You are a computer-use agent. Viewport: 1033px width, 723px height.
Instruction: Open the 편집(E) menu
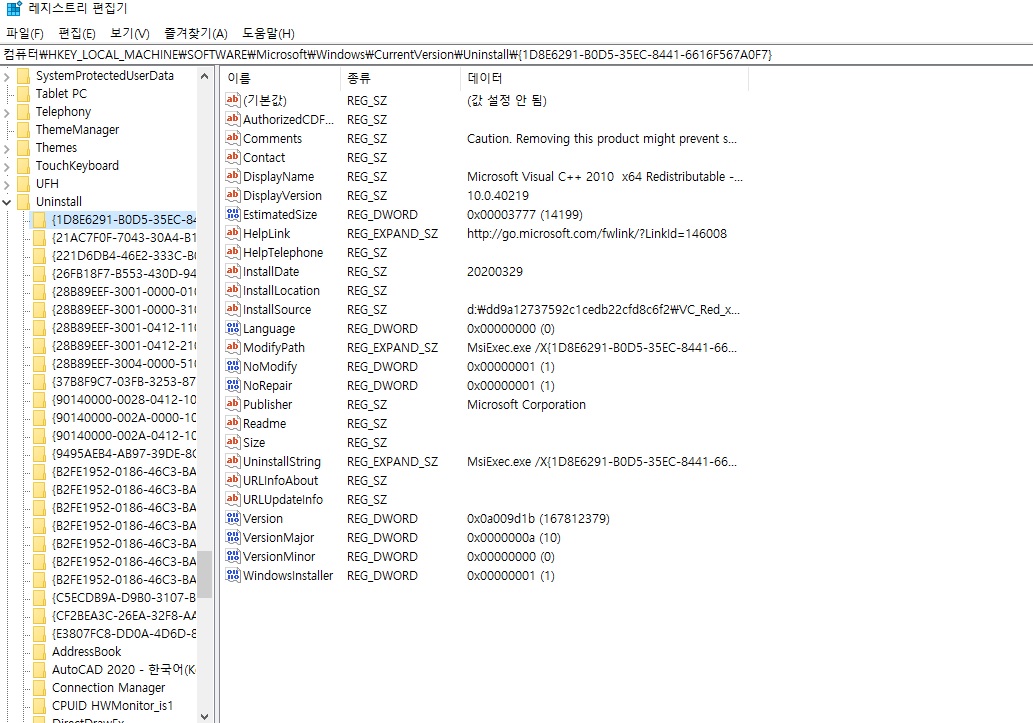pos(77,34)
